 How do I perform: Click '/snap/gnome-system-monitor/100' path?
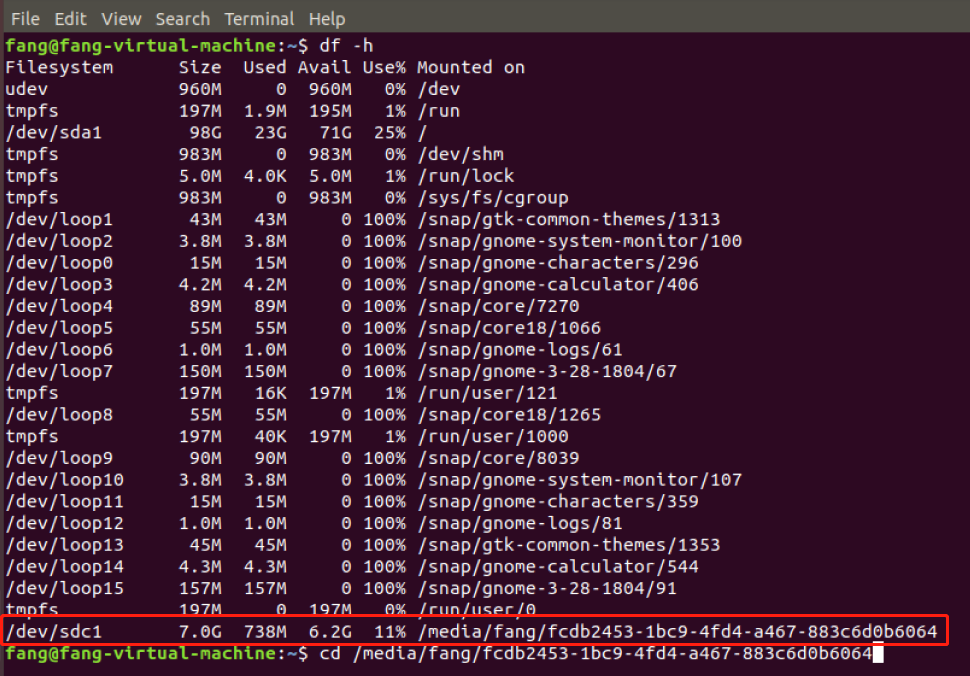[x=580, y=241]
